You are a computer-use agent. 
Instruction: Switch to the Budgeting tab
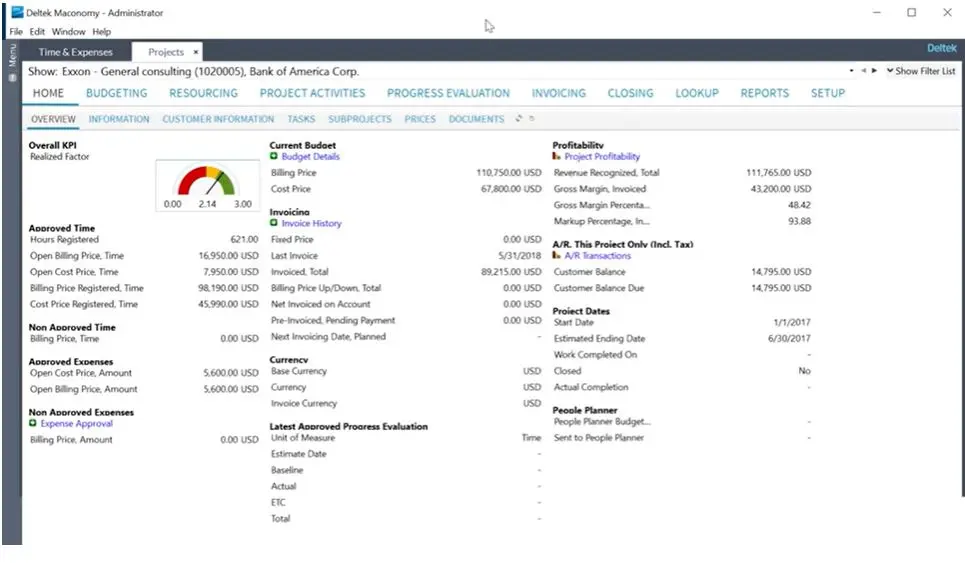pyautogui.click(x=116, y=93)
